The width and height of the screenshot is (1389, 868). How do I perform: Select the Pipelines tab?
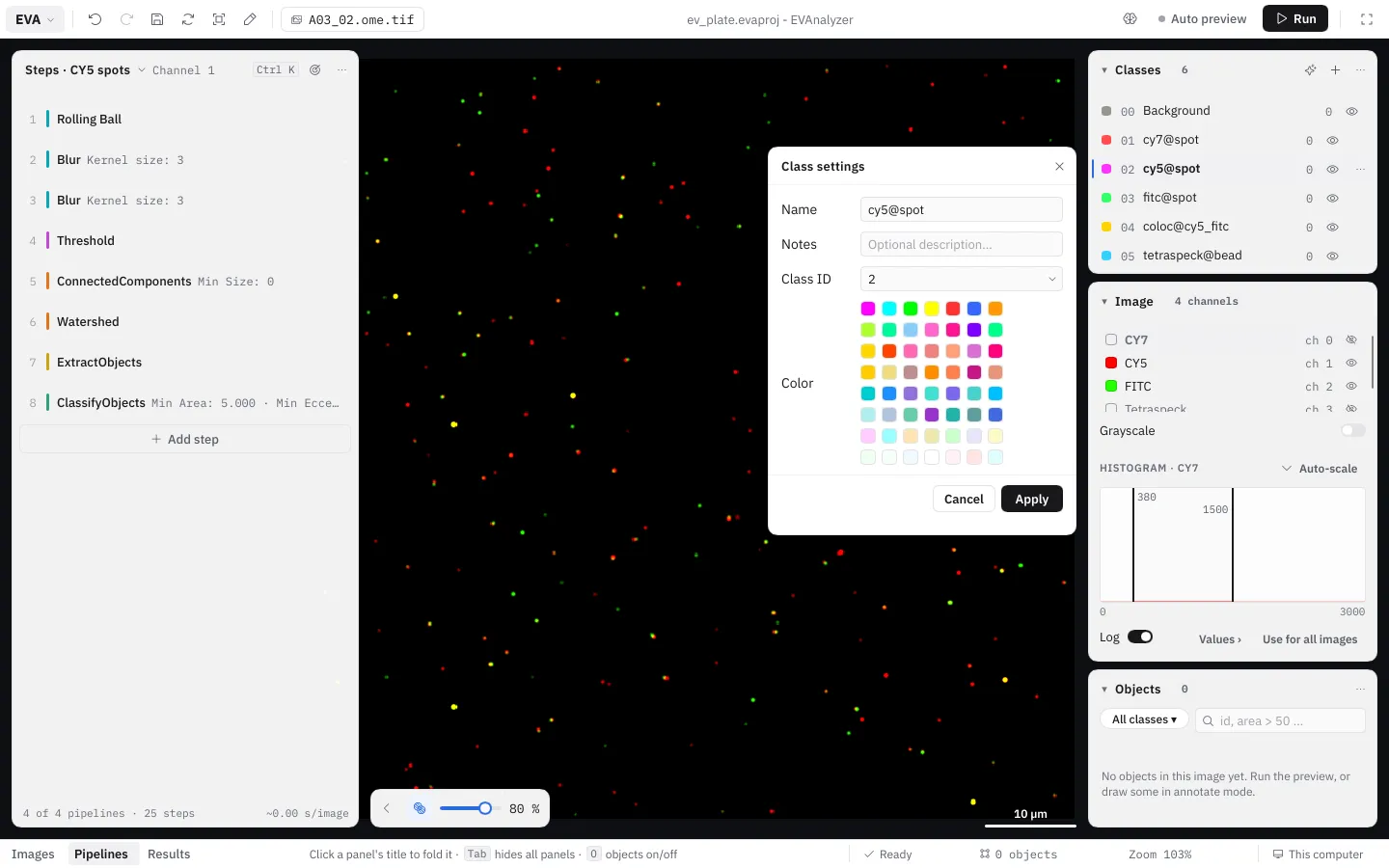tap(101, 854)
